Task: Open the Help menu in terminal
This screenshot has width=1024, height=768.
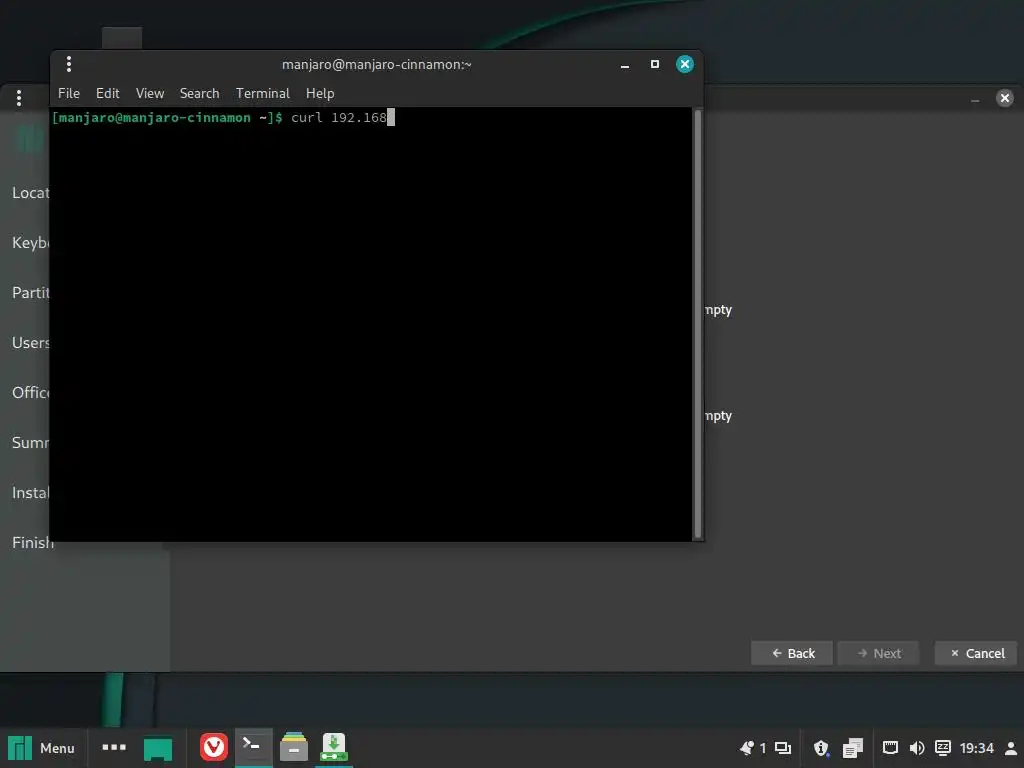Action: click(320, 93)
